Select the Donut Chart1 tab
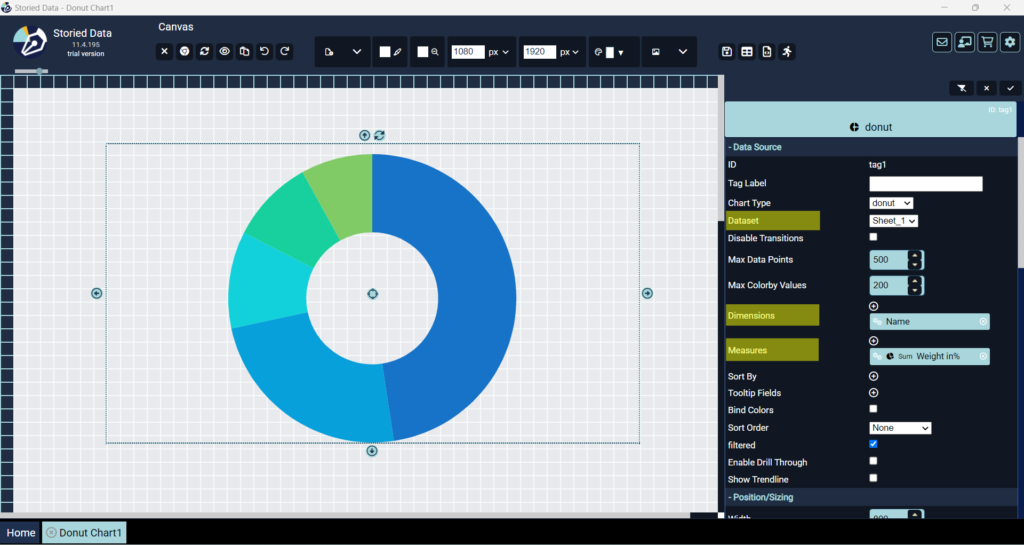Viewport: 1024px width, 545px height. (x=84, y=533)
